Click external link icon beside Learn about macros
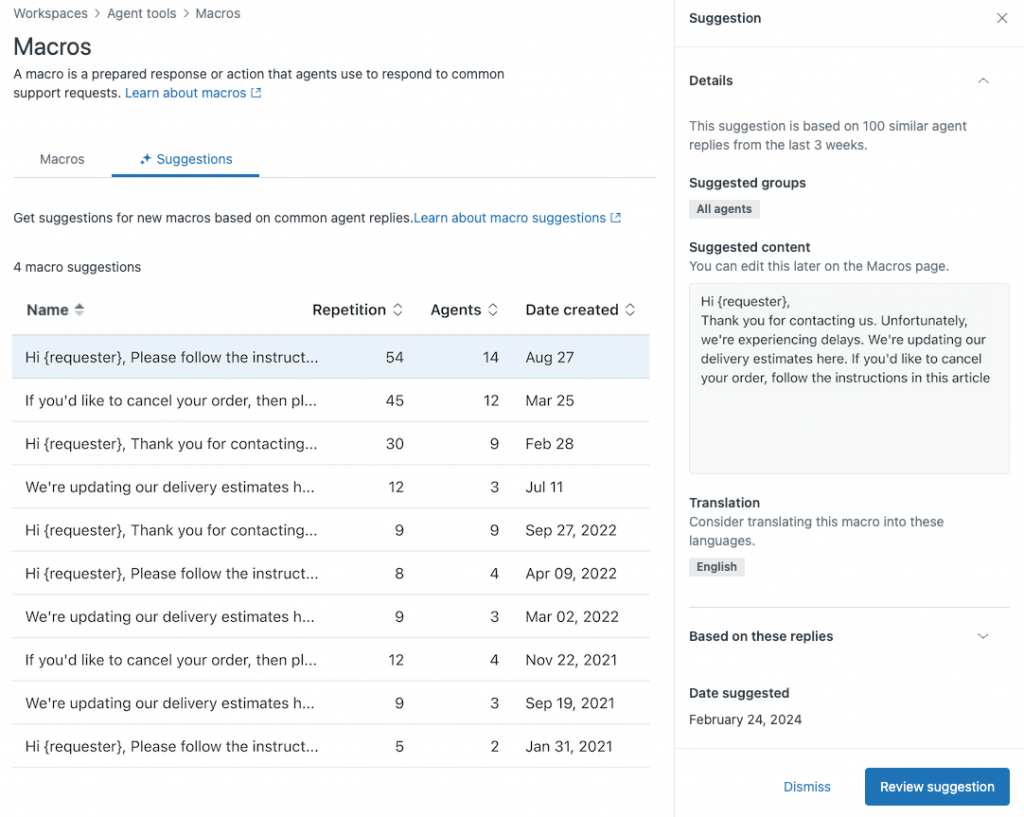Viewport: 1024px width, 817px height. coord(256,93)
